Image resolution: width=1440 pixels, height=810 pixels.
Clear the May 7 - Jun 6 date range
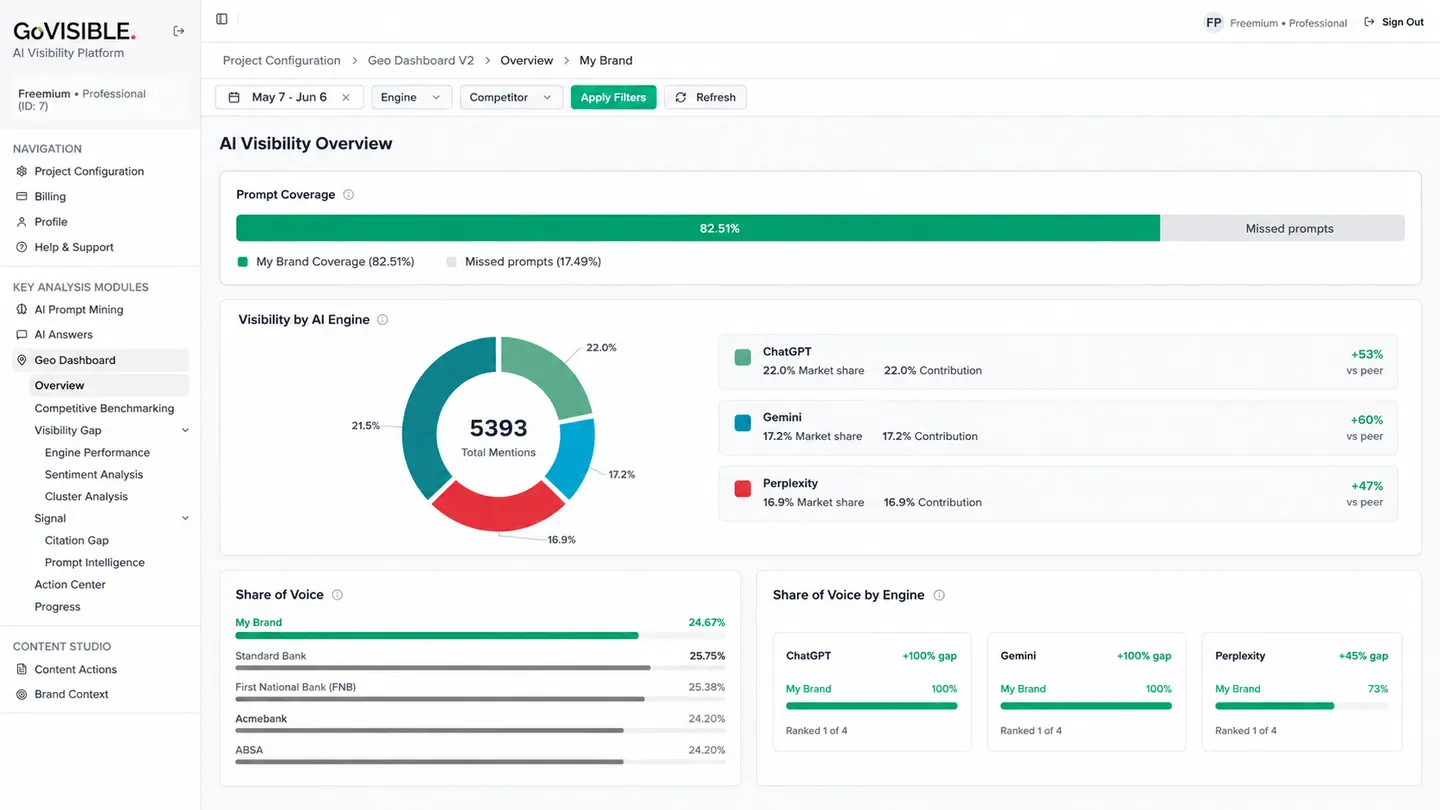pyautogui.click(x=346, y=97)
